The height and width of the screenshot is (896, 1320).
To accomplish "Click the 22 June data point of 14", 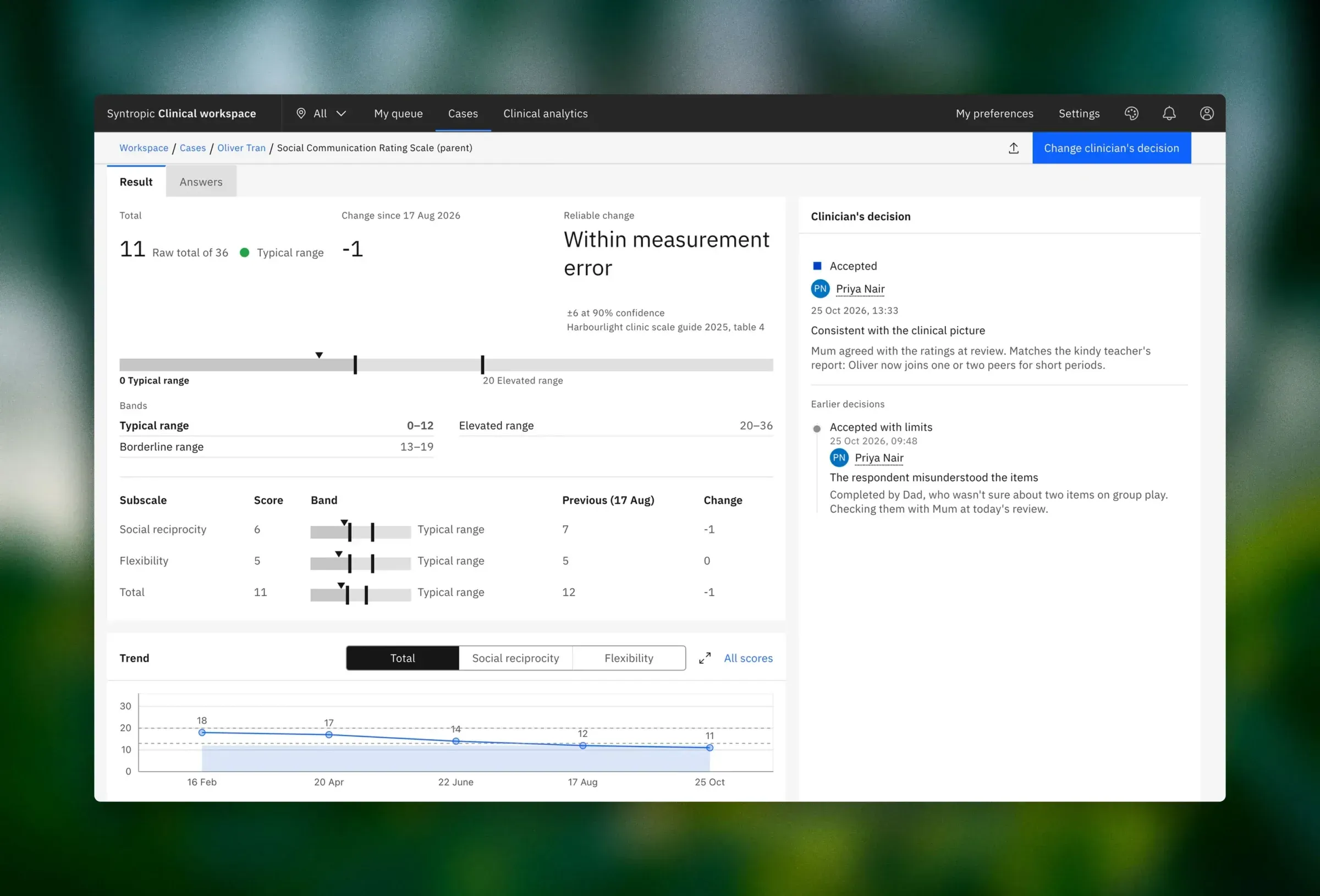I will [455, 741].
